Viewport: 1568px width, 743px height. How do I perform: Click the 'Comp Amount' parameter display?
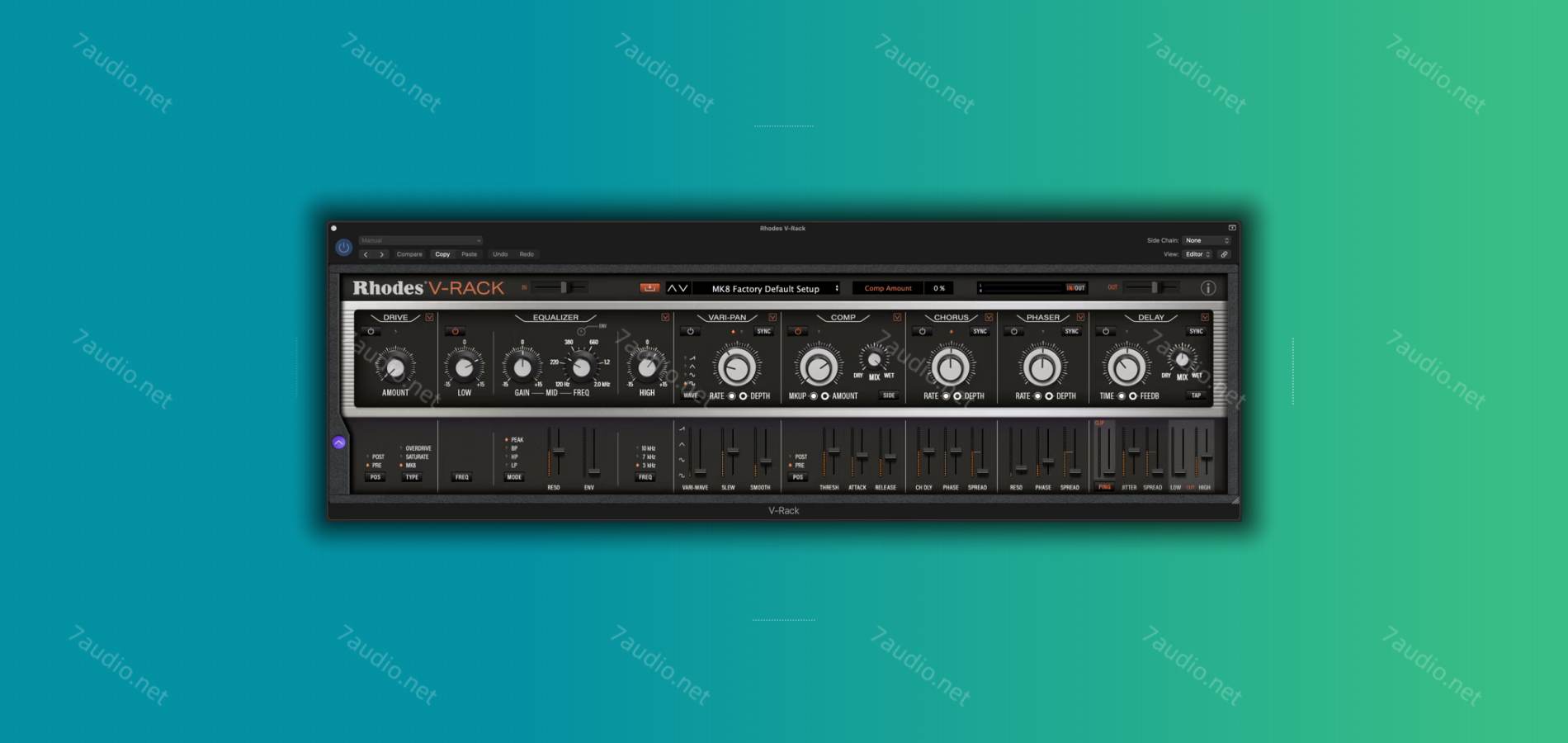888,288
